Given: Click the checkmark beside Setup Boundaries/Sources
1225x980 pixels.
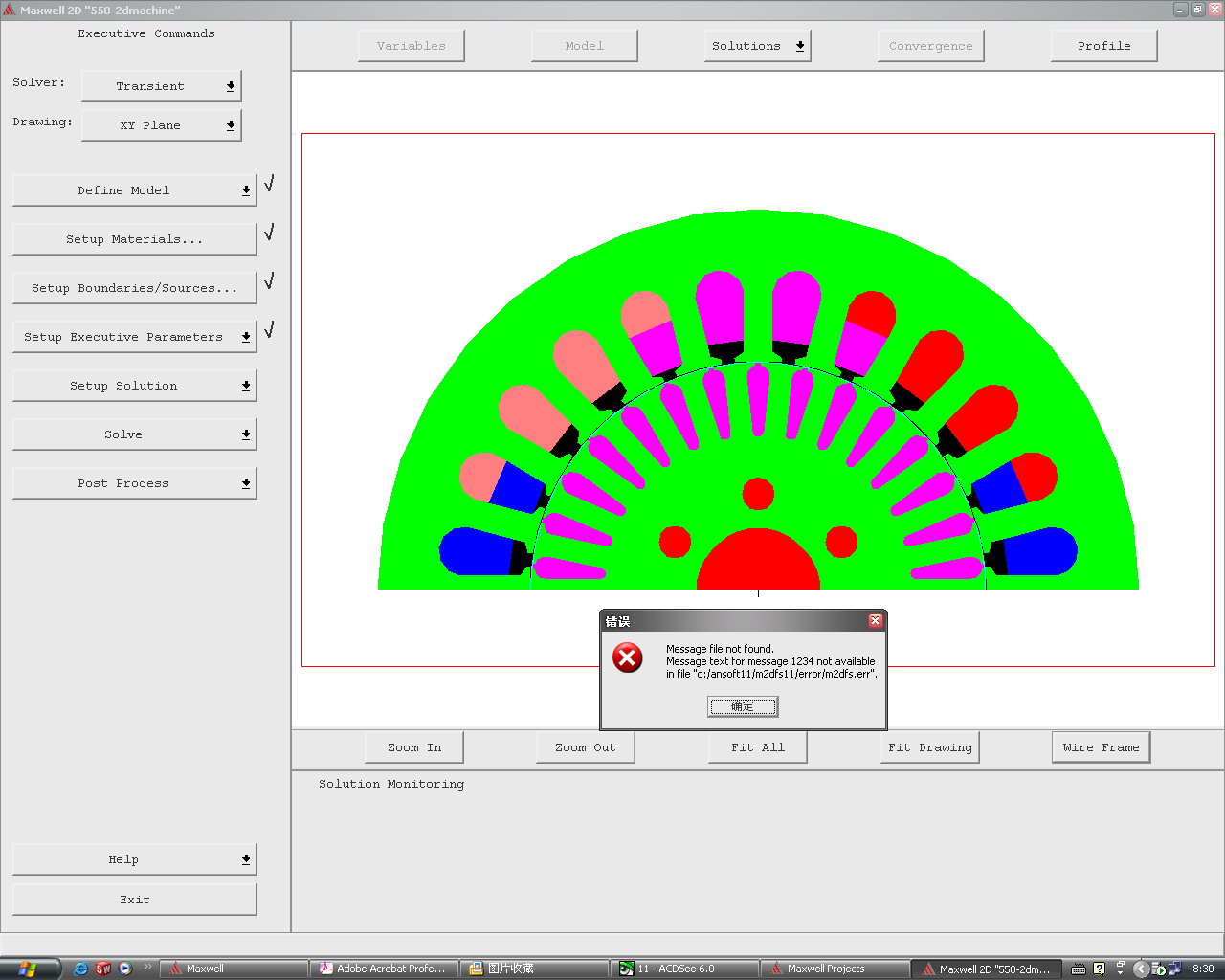Looking at the screenshot, I should coord(269,280).
